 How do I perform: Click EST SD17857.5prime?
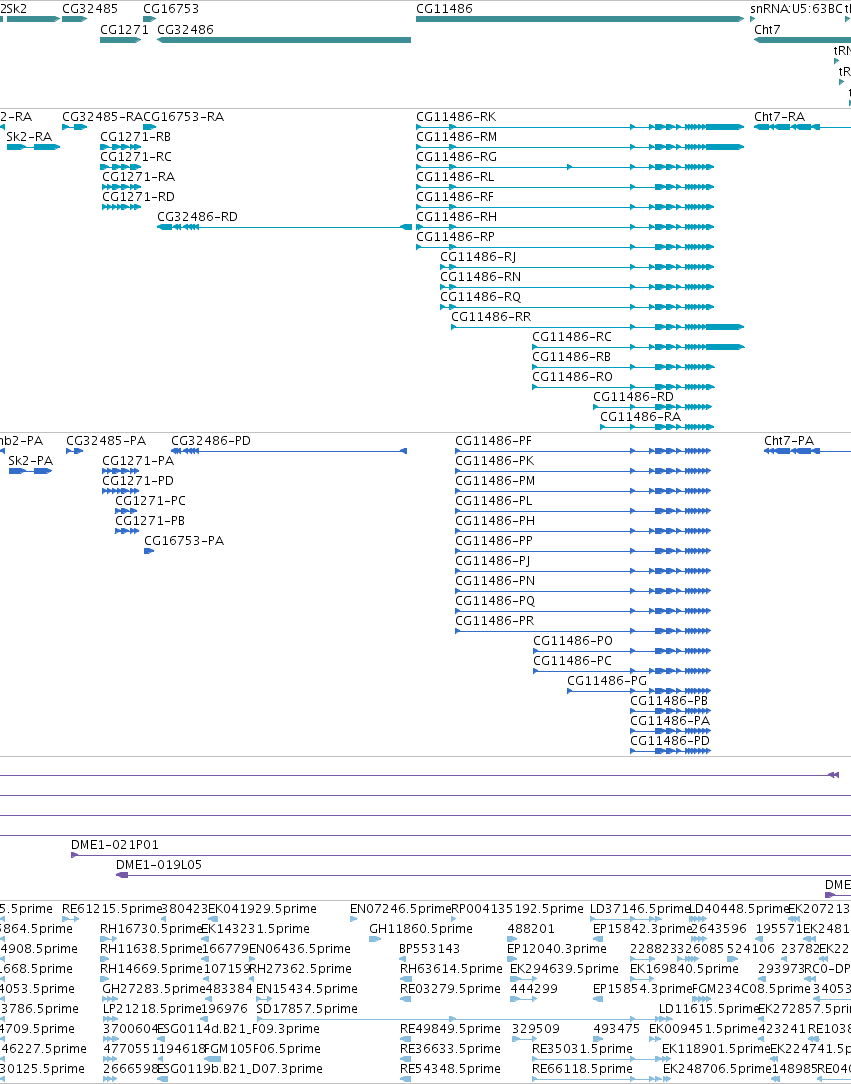(307, 1009)
